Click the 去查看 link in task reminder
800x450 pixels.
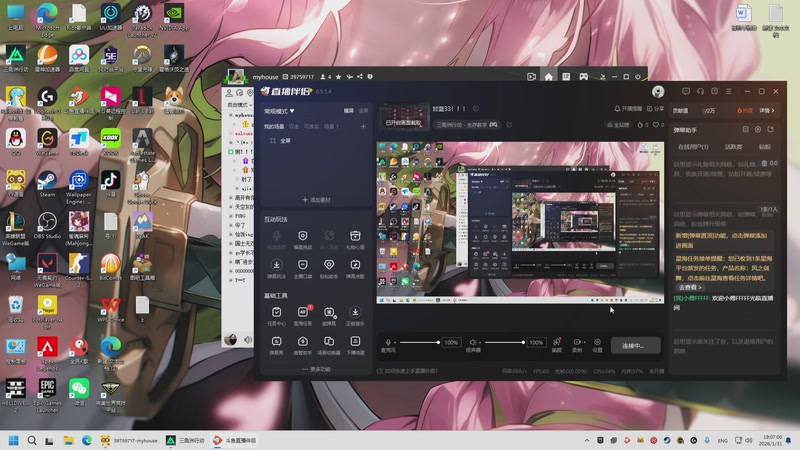click(x=690, y=287)
